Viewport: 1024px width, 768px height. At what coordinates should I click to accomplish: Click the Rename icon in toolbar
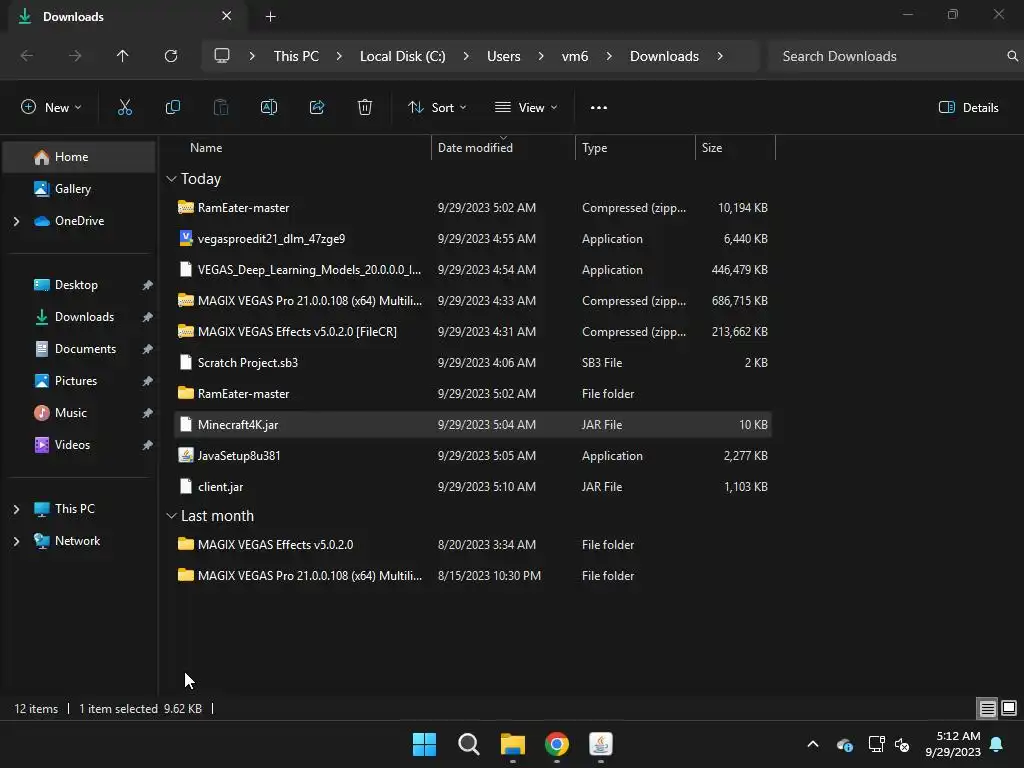pos(269,108)
